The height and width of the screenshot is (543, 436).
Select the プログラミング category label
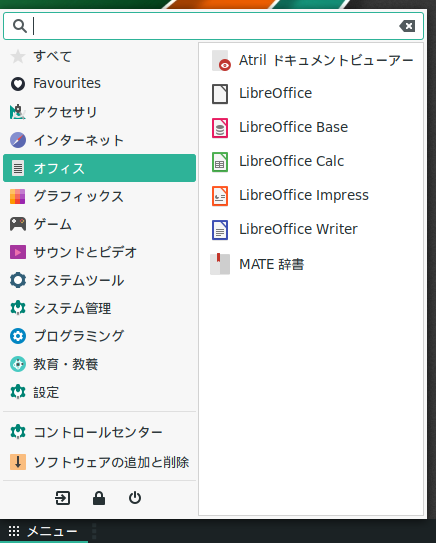79,336
